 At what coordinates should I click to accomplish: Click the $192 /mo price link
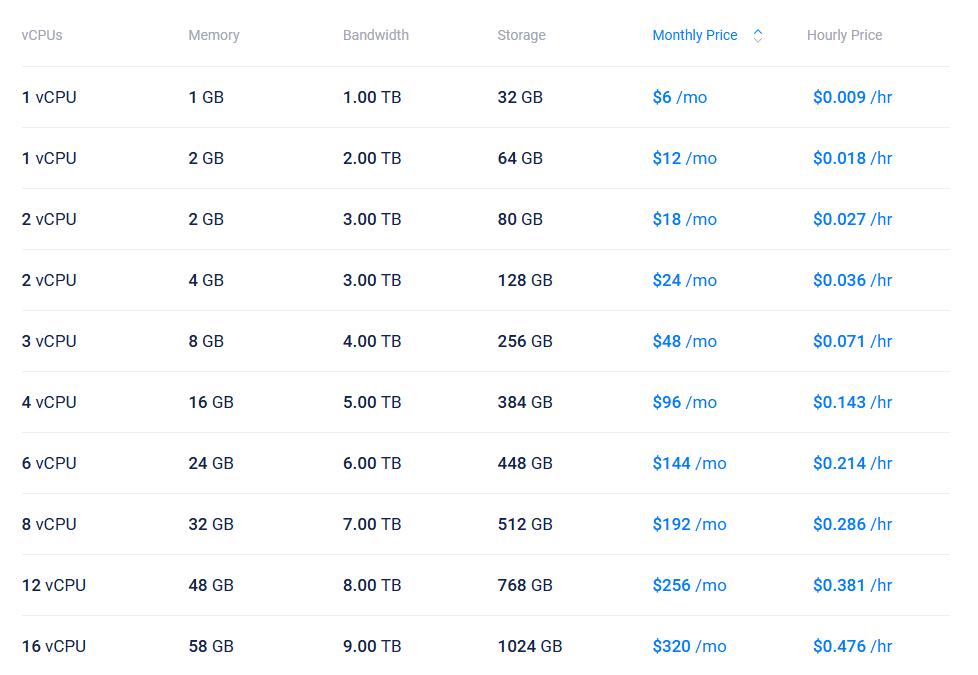[690, 524]
